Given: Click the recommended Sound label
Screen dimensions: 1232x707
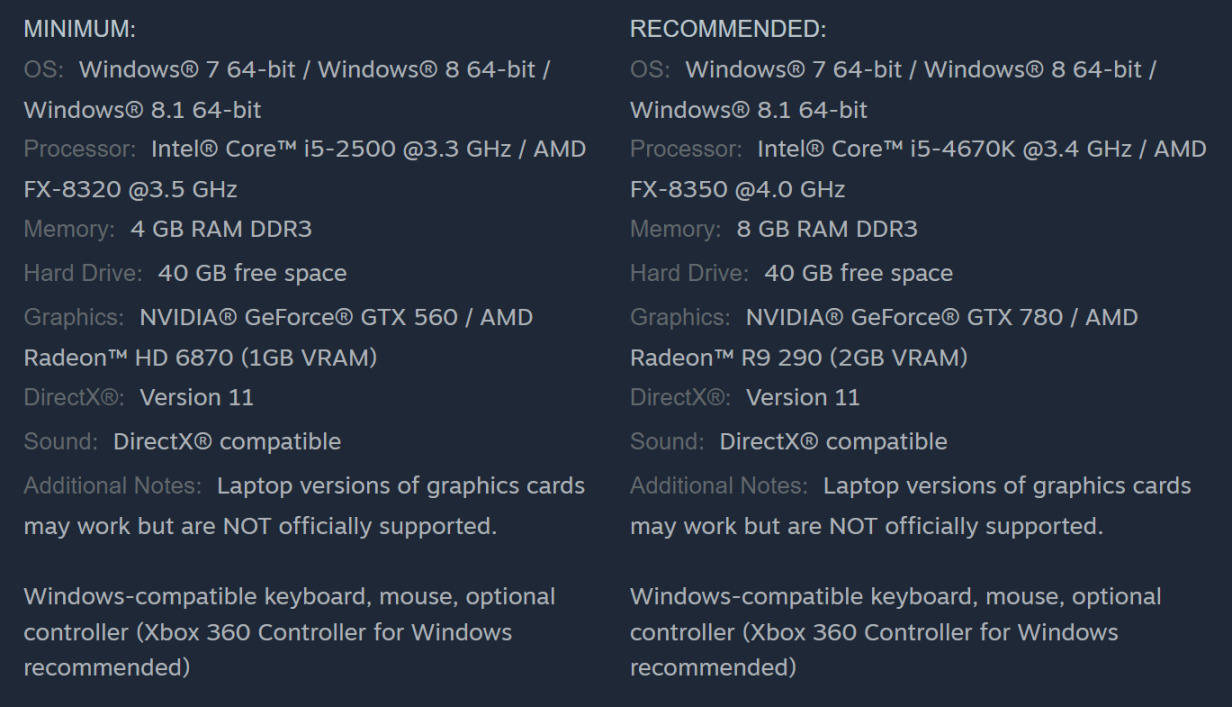Looking at the screenshot, I should click(x=668, y=441).
